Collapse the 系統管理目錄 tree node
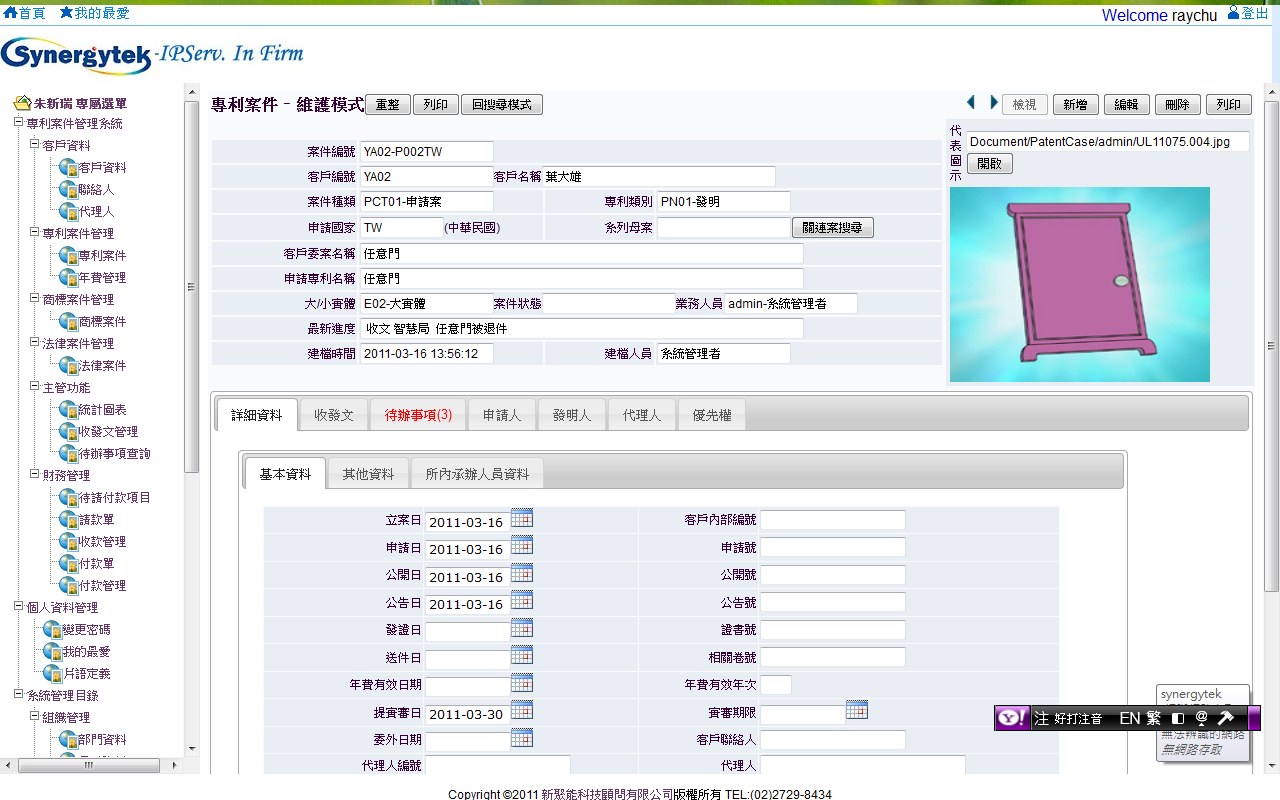 pos(18,695)
